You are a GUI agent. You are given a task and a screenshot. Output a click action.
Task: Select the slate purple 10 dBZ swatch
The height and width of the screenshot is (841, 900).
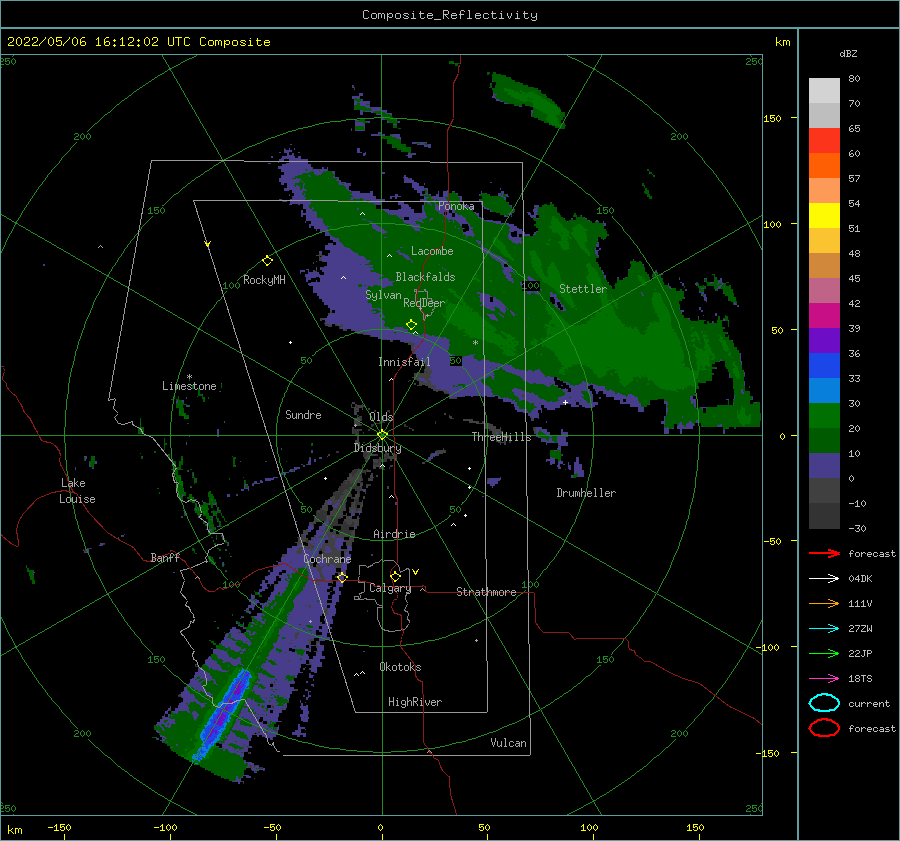click(824, 466)
